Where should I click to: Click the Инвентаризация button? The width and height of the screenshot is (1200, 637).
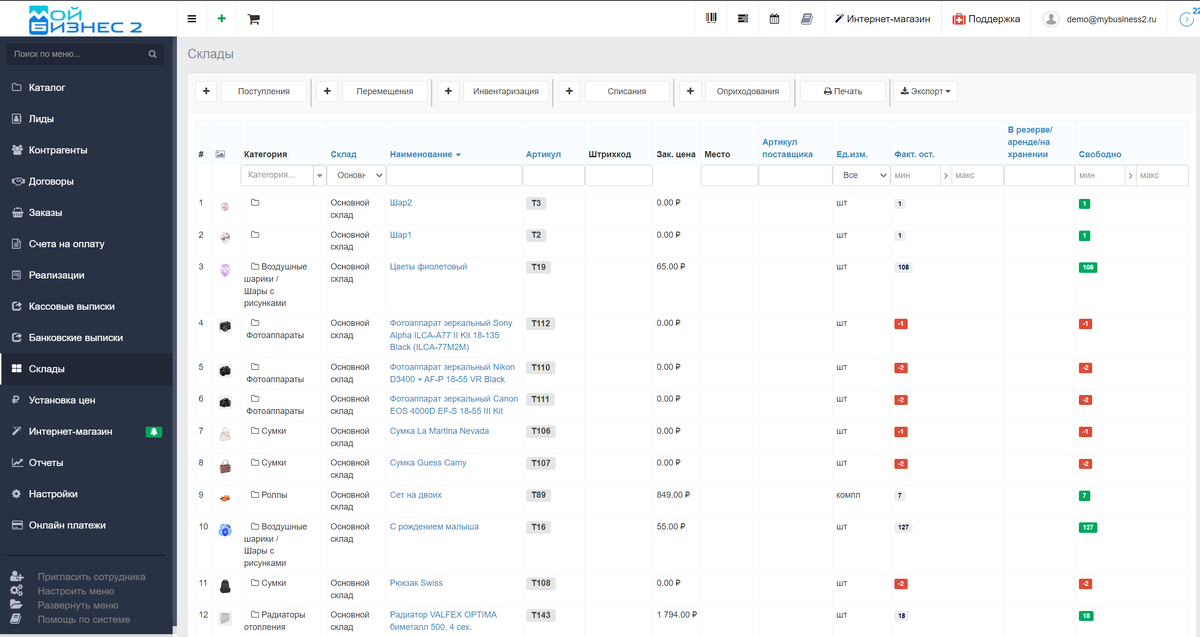506,91
